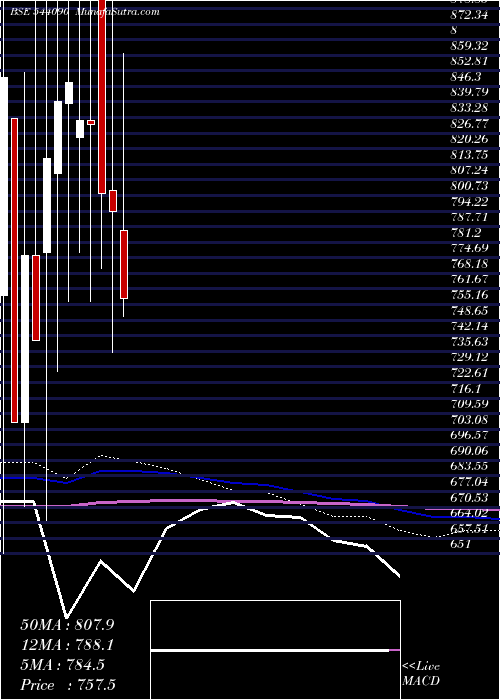The height and width of the screenshot is (700, 500).
Task: Click the 748.65 price axis label
Action: tap(468, 310)
